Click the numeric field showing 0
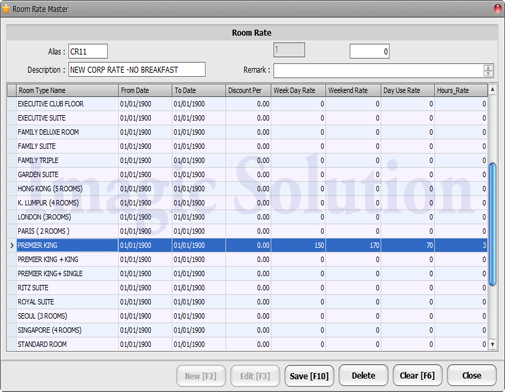The image size is (505, 392). [369, 51]
